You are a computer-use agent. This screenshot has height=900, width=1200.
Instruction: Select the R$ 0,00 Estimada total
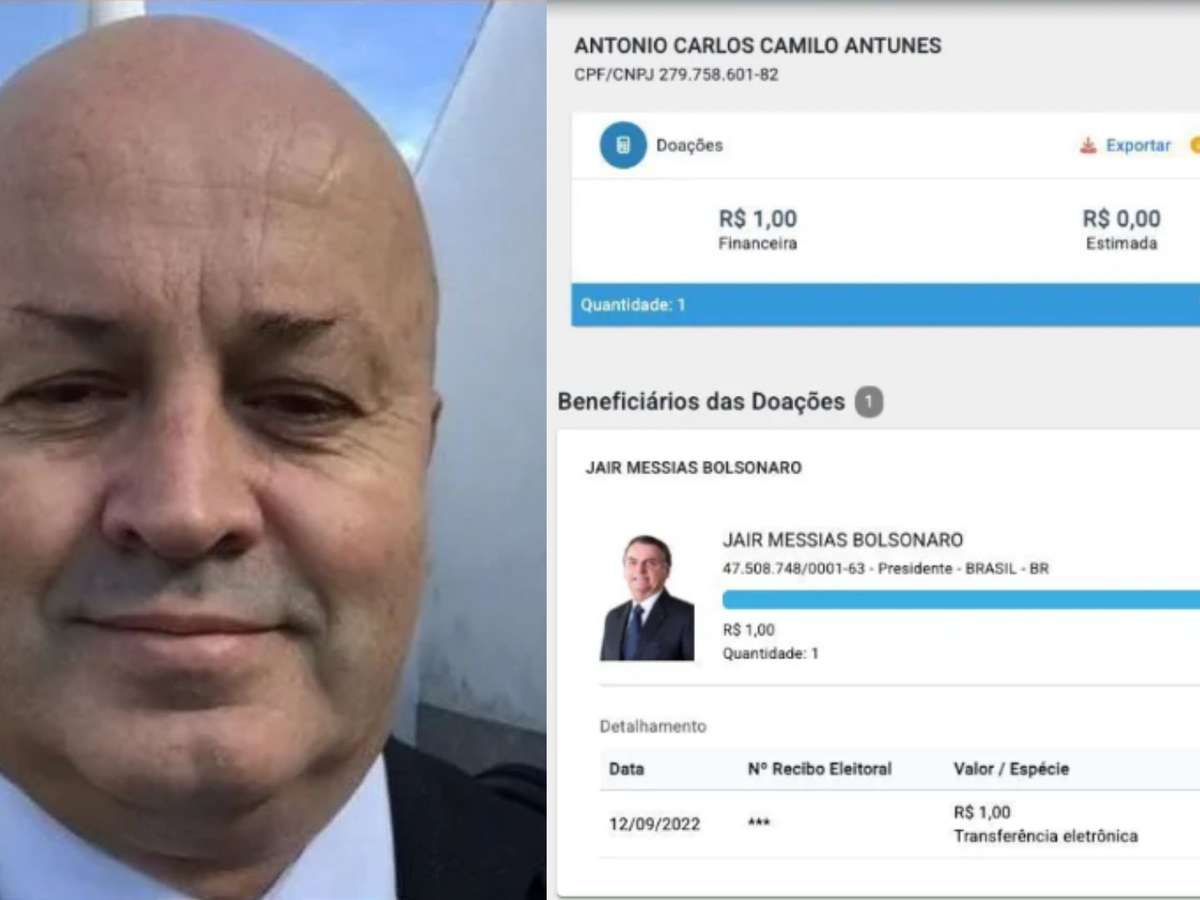(x=1121, y=229)
